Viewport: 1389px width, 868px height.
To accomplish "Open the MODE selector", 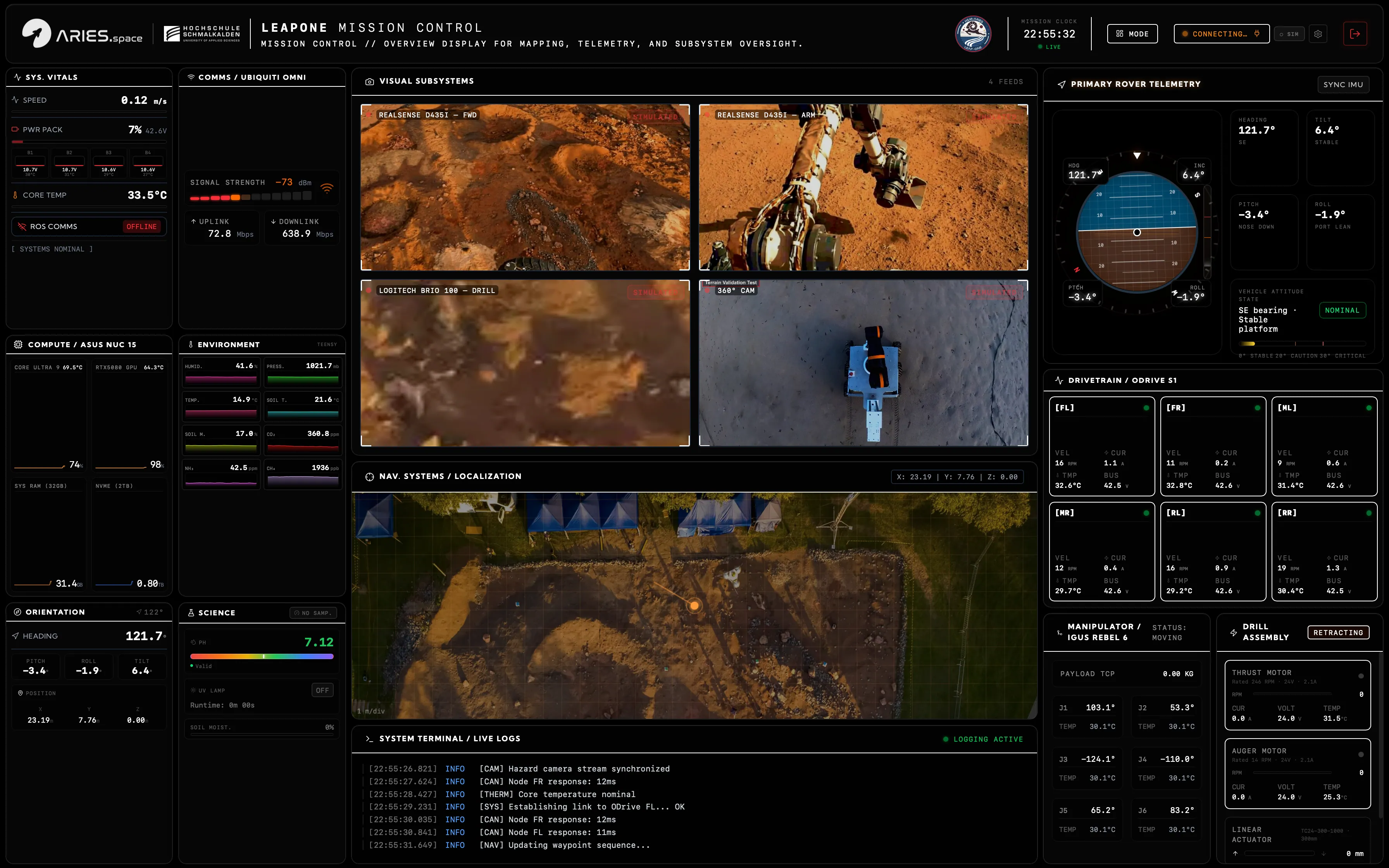I will point(1132,34).
